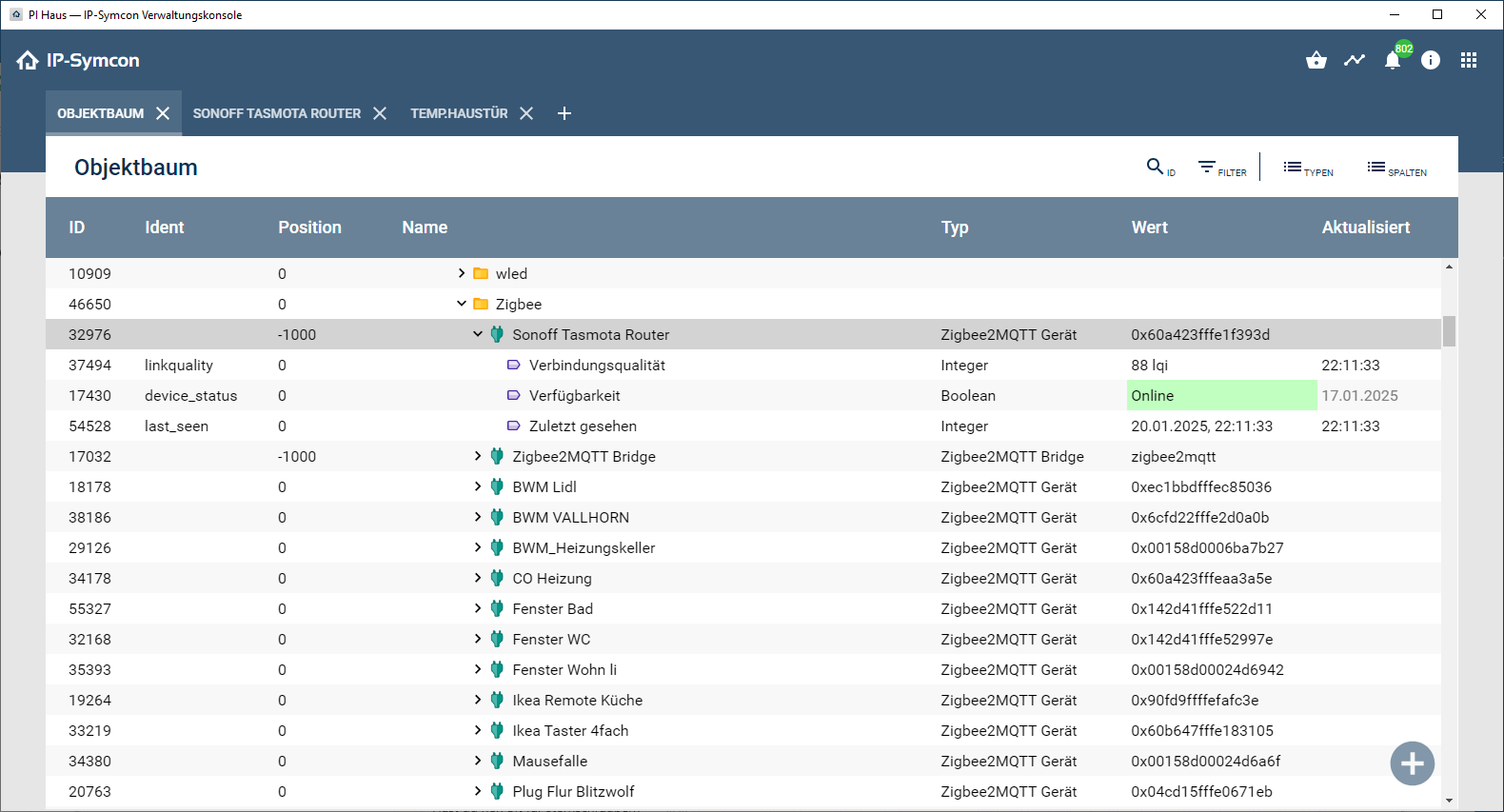Open the Typen list option
The width and height of the screenshot is (1504, 812).
click(x=1308, y=168)
